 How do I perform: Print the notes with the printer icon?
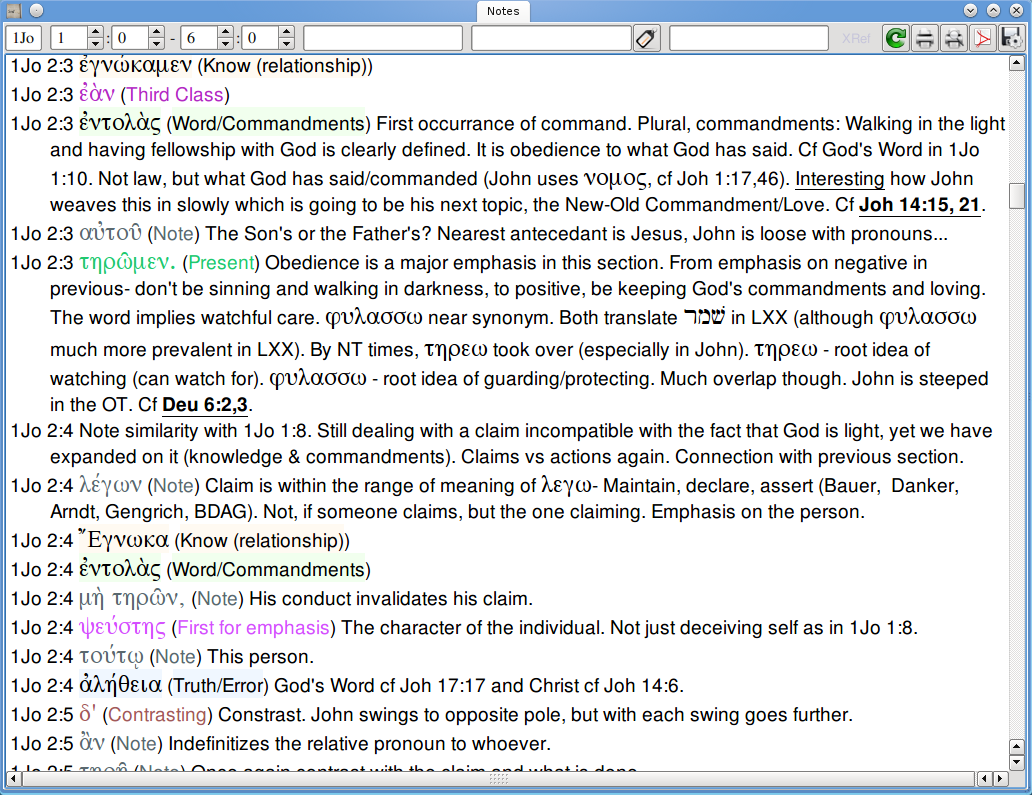(x=925, y=38)
